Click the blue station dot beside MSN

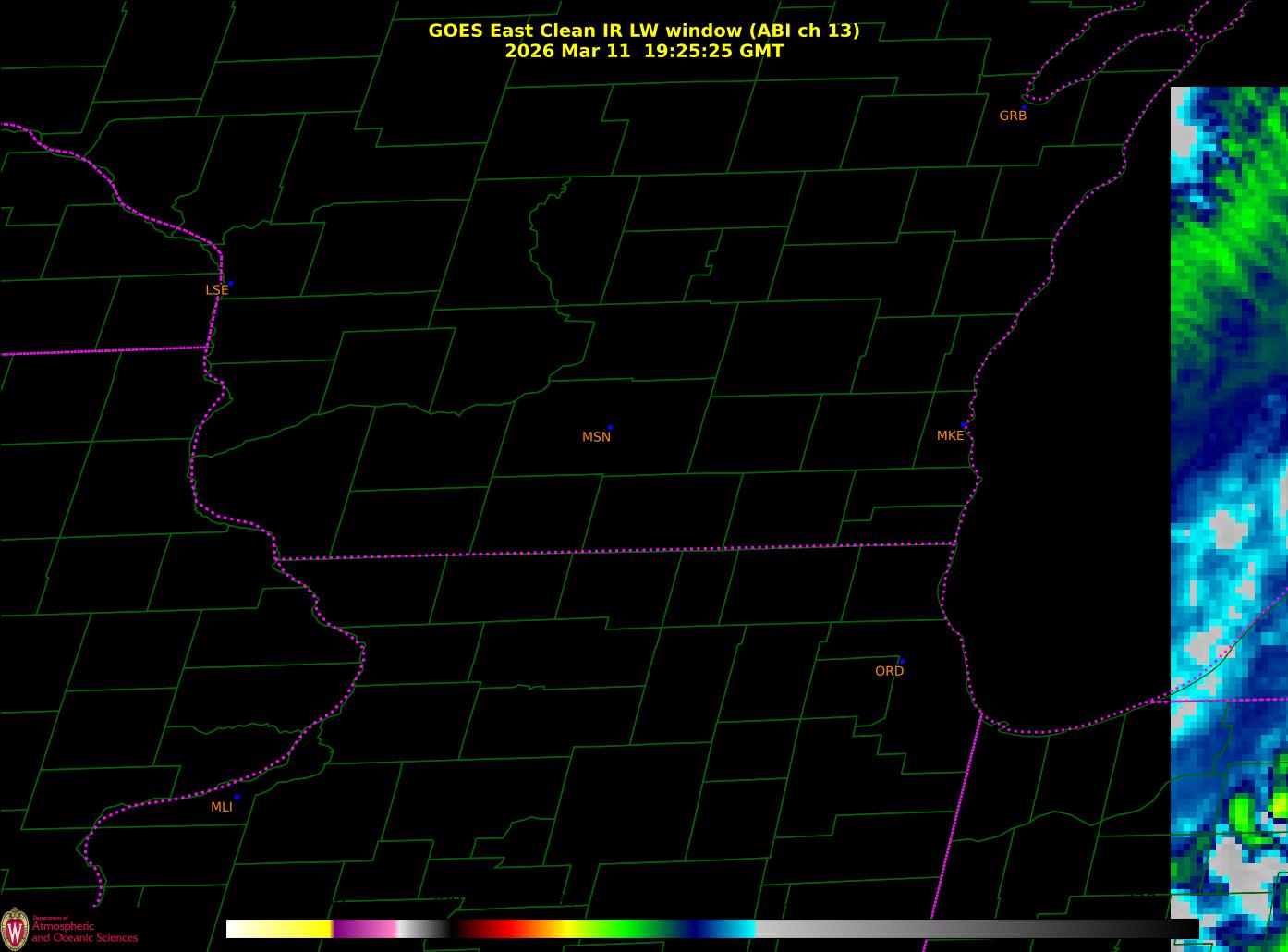tap(610, 428)
